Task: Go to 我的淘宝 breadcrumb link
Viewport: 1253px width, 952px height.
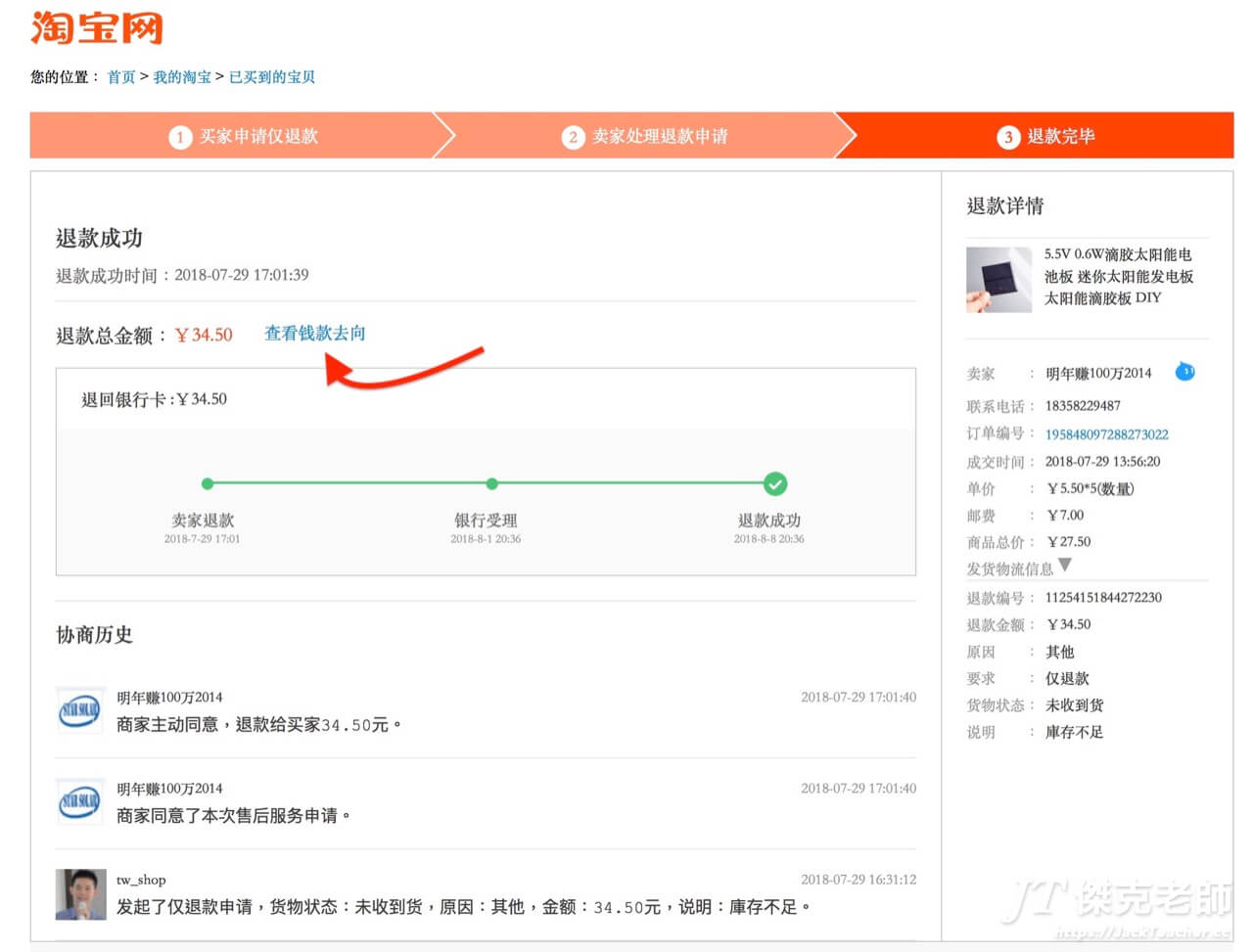Action: pos(182,77)
